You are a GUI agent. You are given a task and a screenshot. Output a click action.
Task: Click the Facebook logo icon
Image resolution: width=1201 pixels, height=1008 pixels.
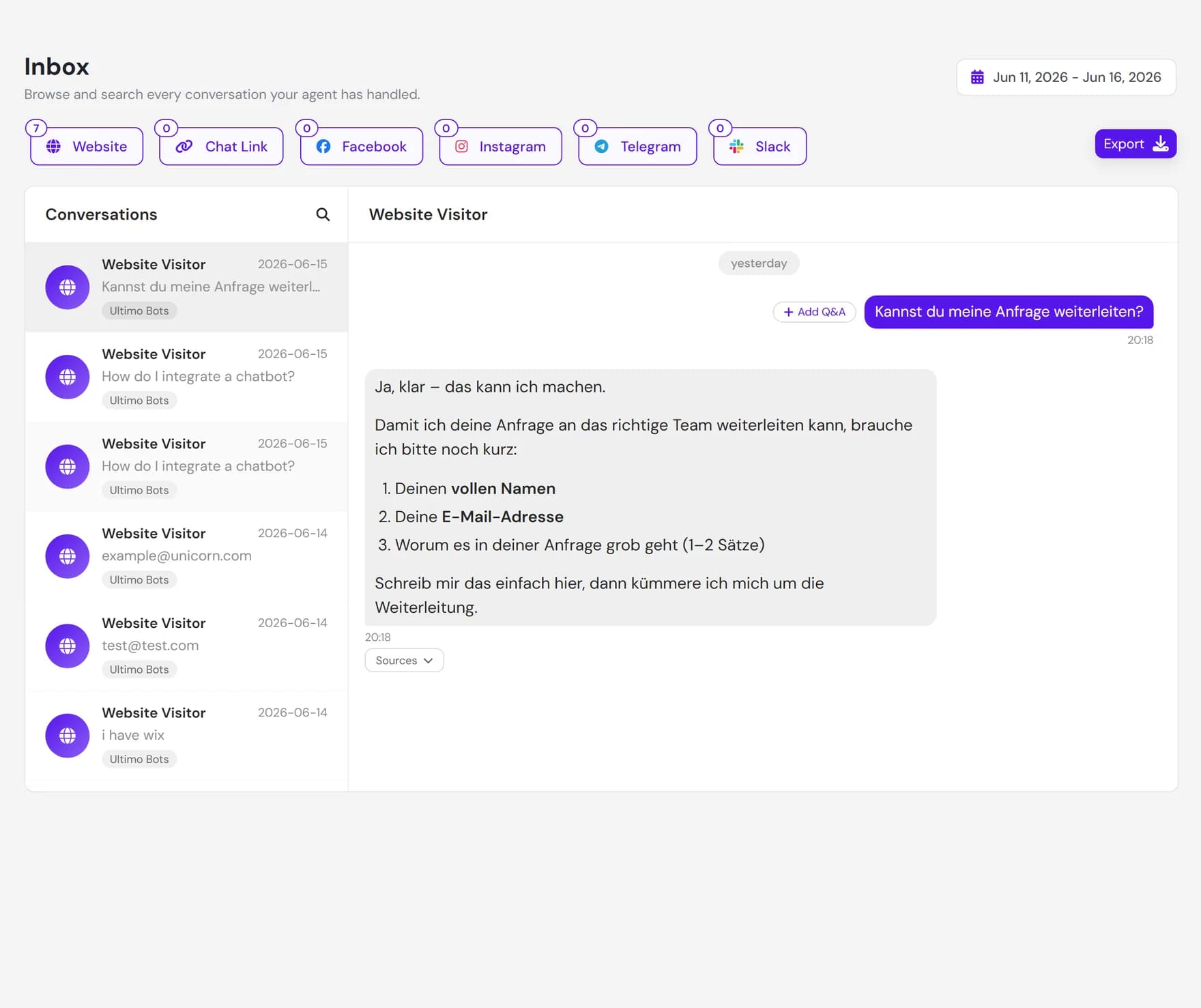[323, 147]
